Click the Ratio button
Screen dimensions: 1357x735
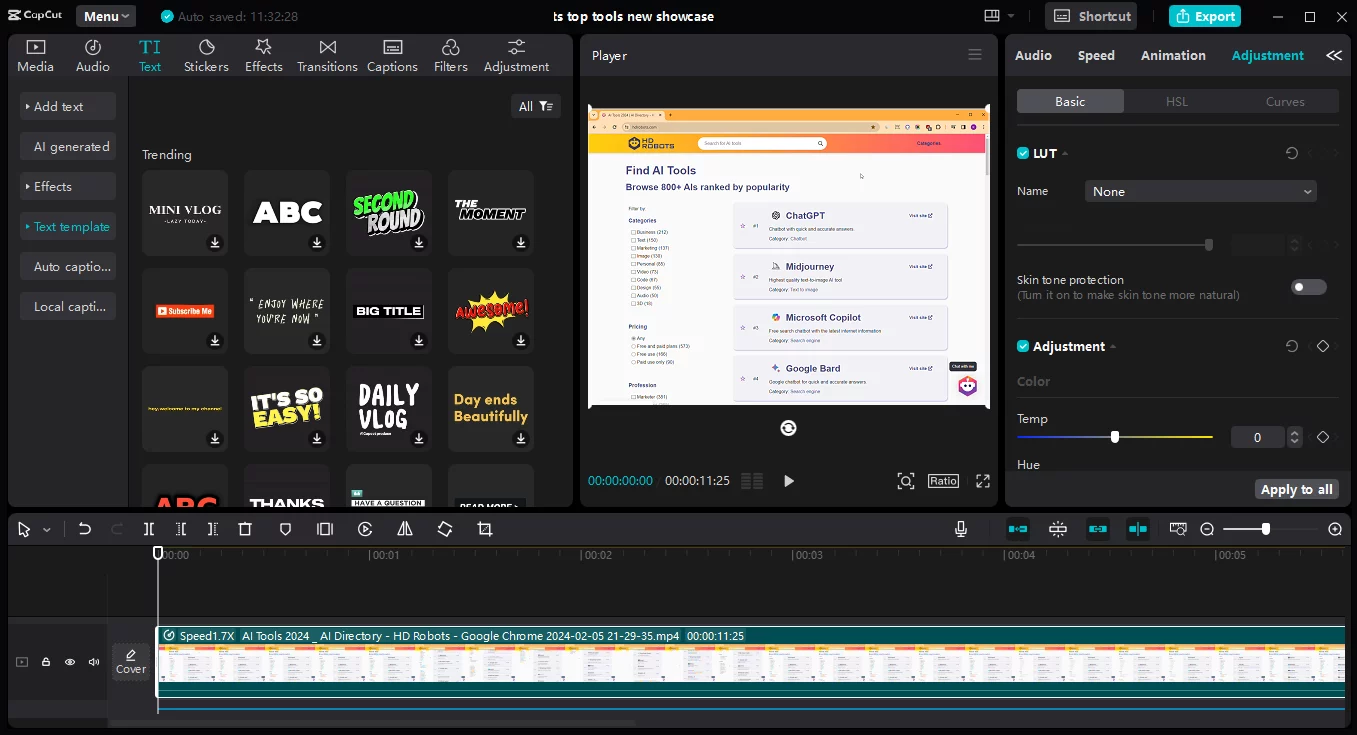pos(943,481)
